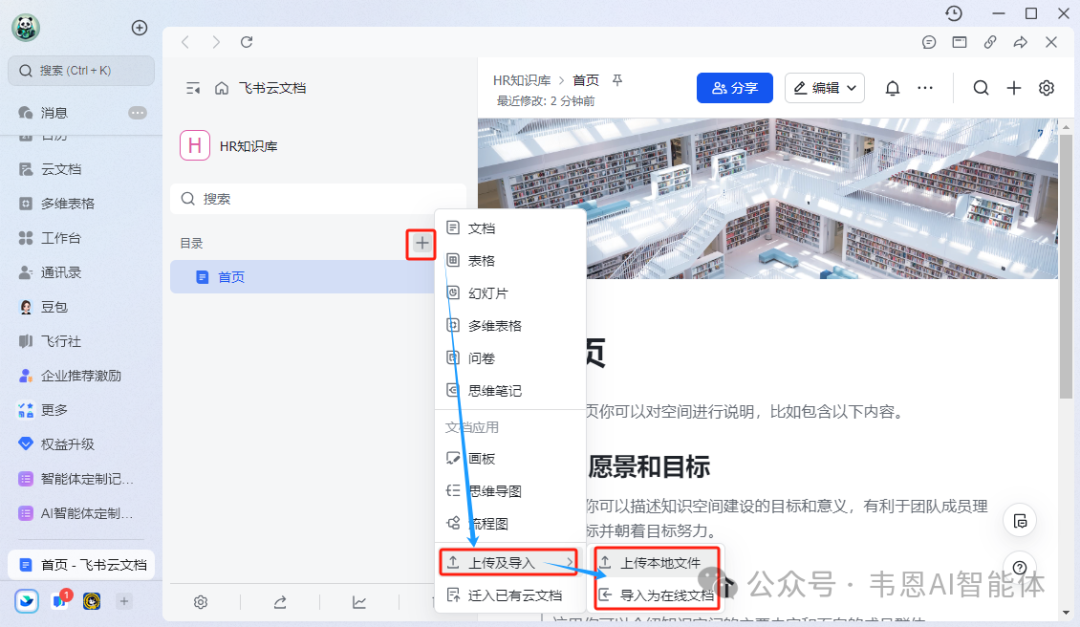Click the 搜索 field in the knowledge base panel
The height and width of the screenshot is (627, 1080).
tap(318, 199)
